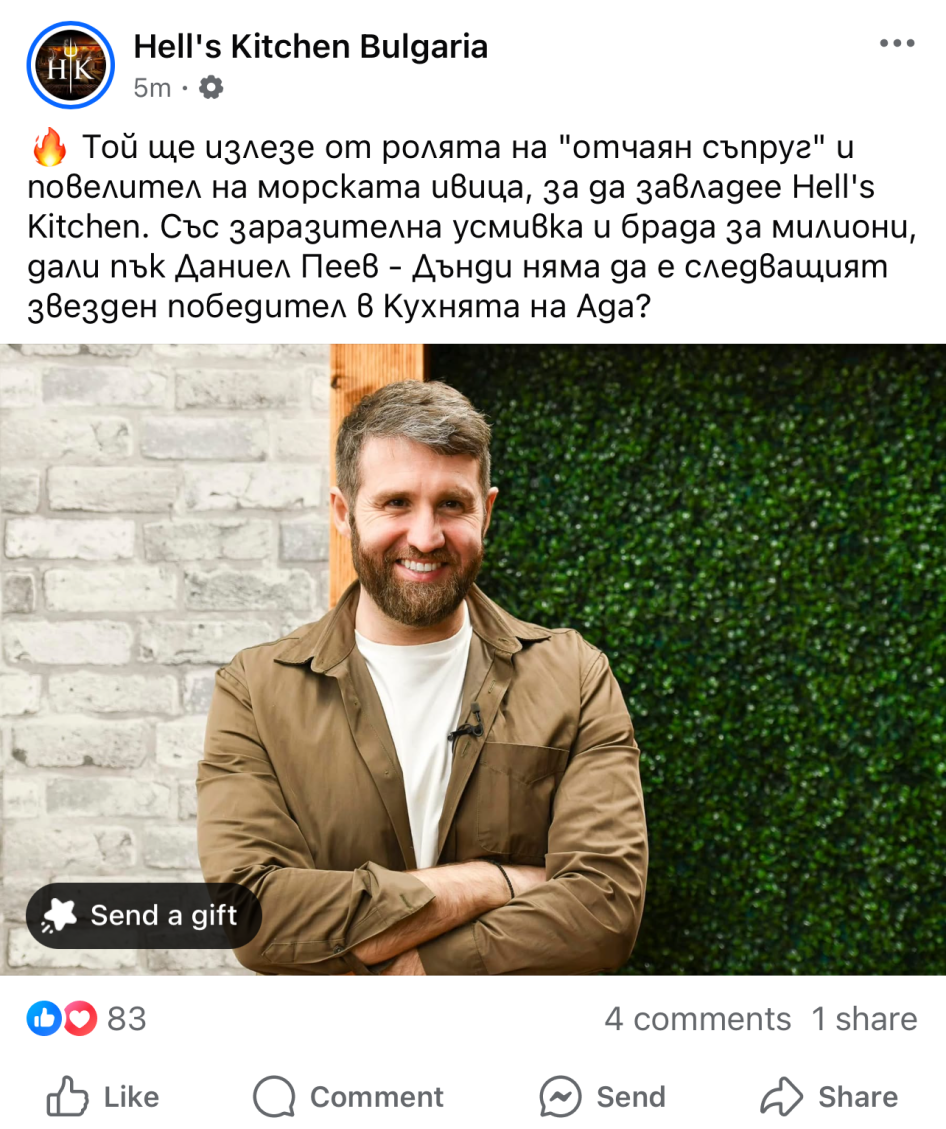Toggle Like with the thumbs-up icon
This screenshot has height=1129, width=946.
[67, 1096]
